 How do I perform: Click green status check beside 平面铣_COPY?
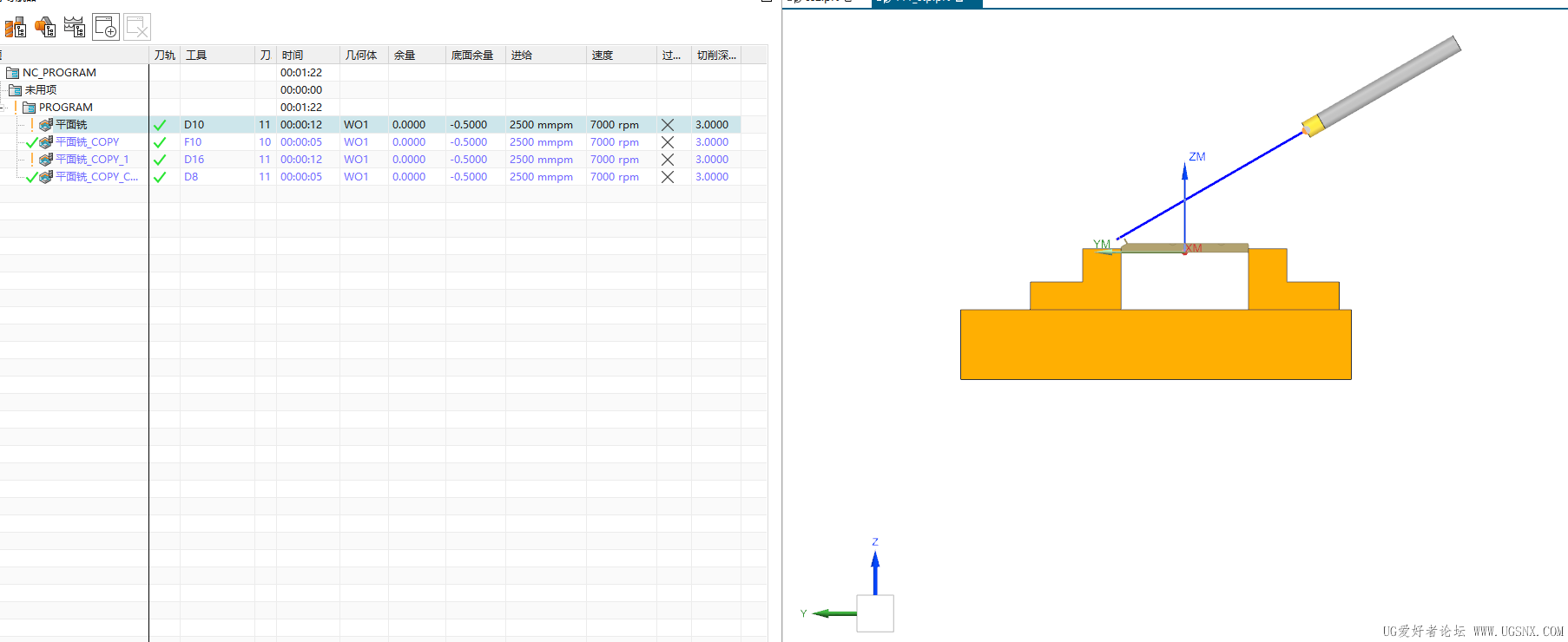pyautogui.click(x=32, y=143)
